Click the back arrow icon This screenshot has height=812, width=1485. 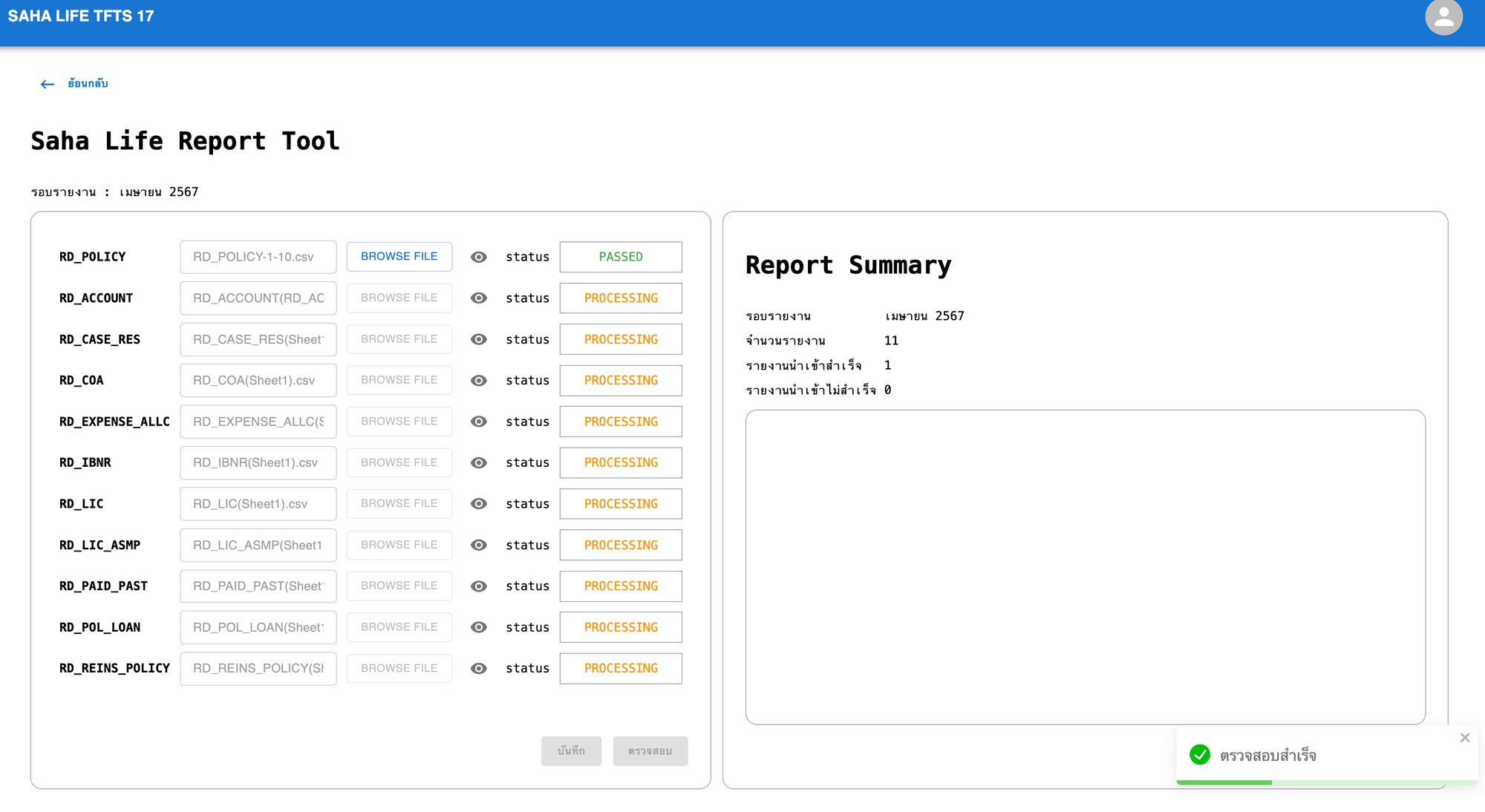pyautogui.click(x=48, y=84)
